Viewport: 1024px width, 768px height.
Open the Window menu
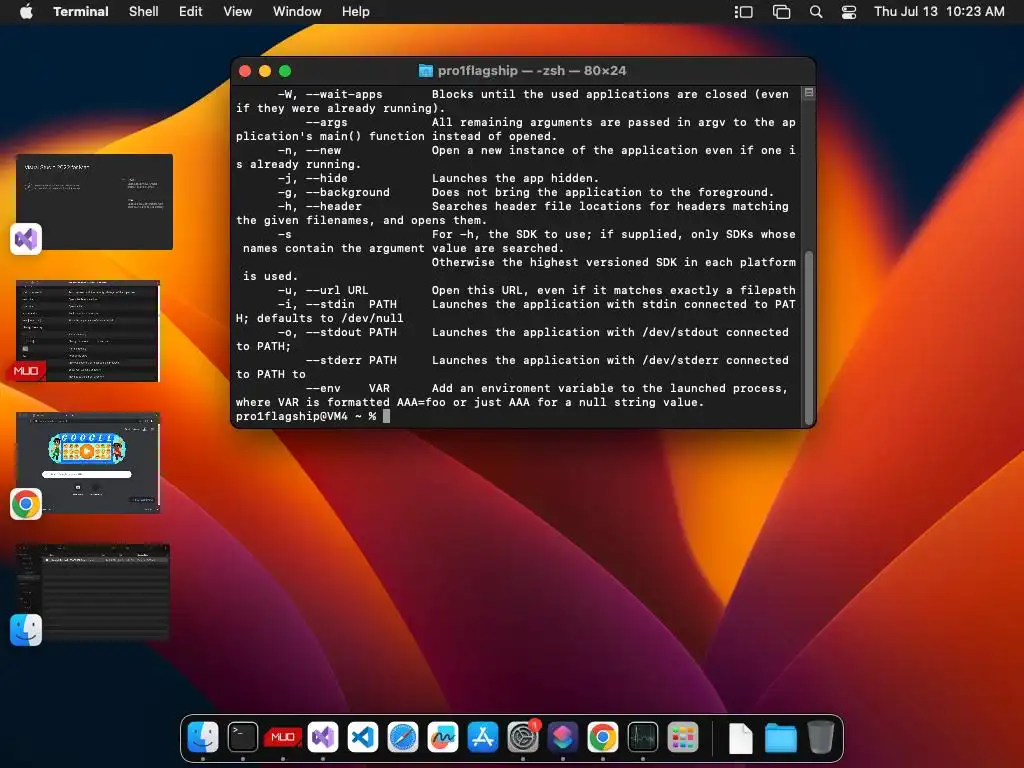point(297,12)
